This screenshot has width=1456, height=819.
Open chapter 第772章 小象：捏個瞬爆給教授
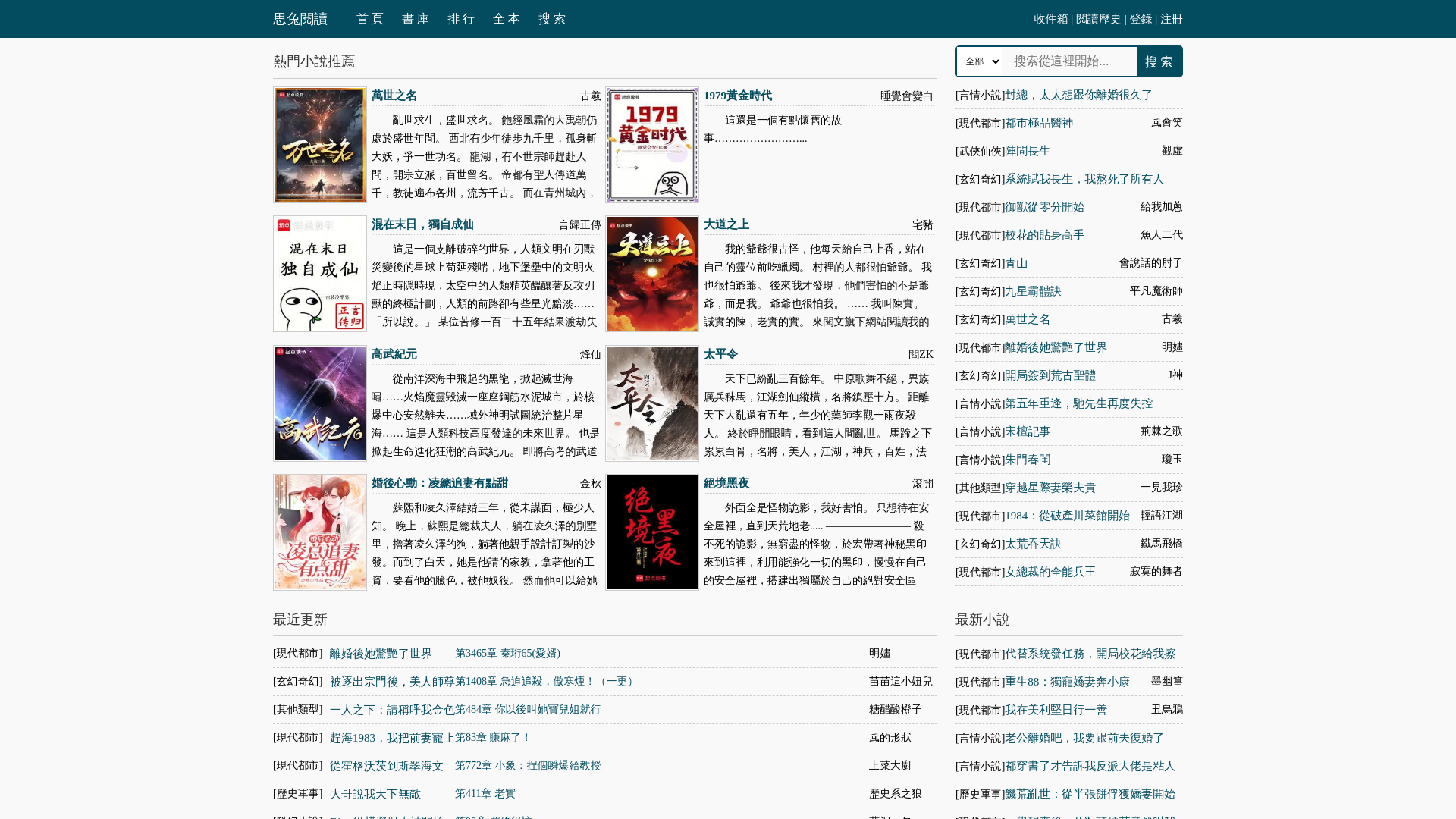click(528, 766)
